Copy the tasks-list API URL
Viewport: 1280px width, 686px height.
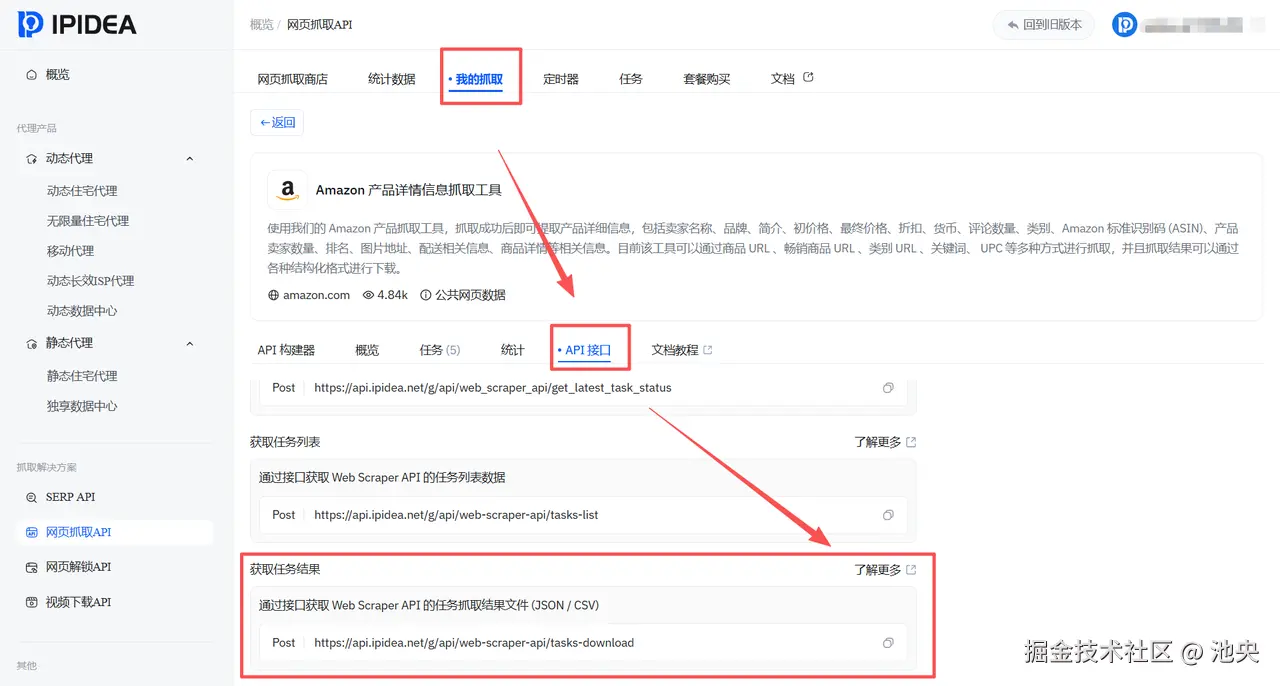tap(888, 515)
